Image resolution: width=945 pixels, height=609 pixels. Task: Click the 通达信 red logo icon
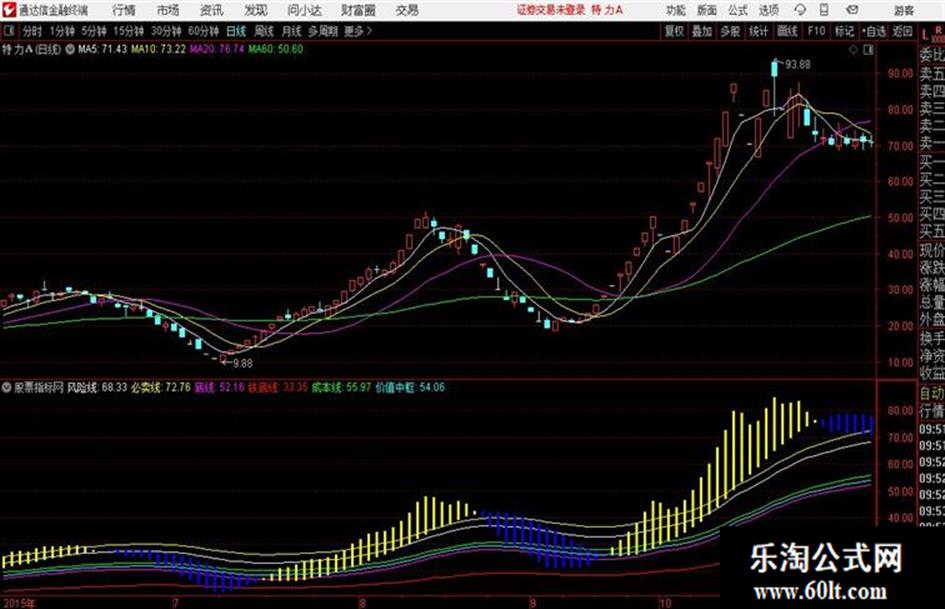(x=8, y=10)
